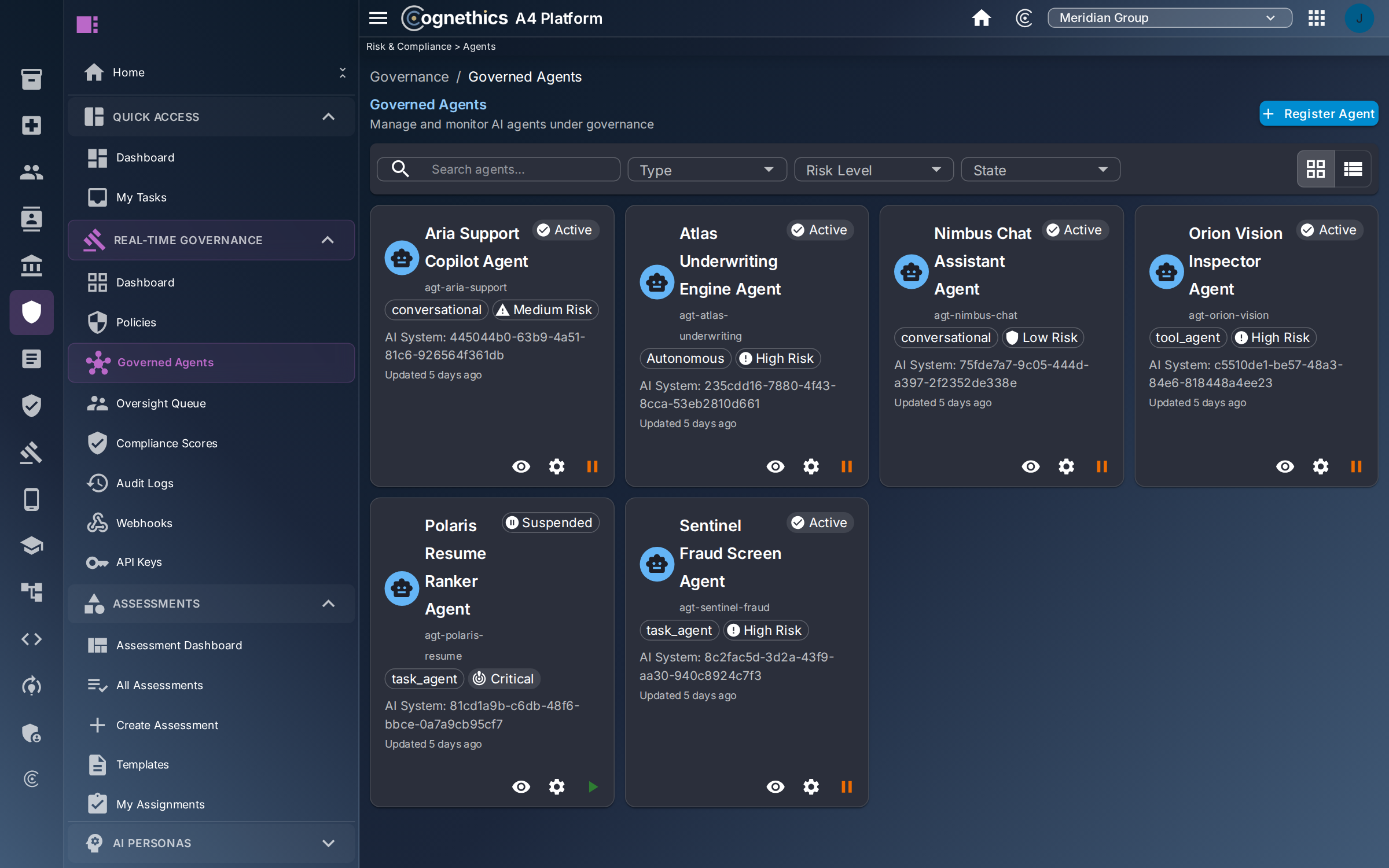Open settings gear for Aria Support Copilot Agent
This screenshot has height=868, width=1389.
click(x=557, y=466)
